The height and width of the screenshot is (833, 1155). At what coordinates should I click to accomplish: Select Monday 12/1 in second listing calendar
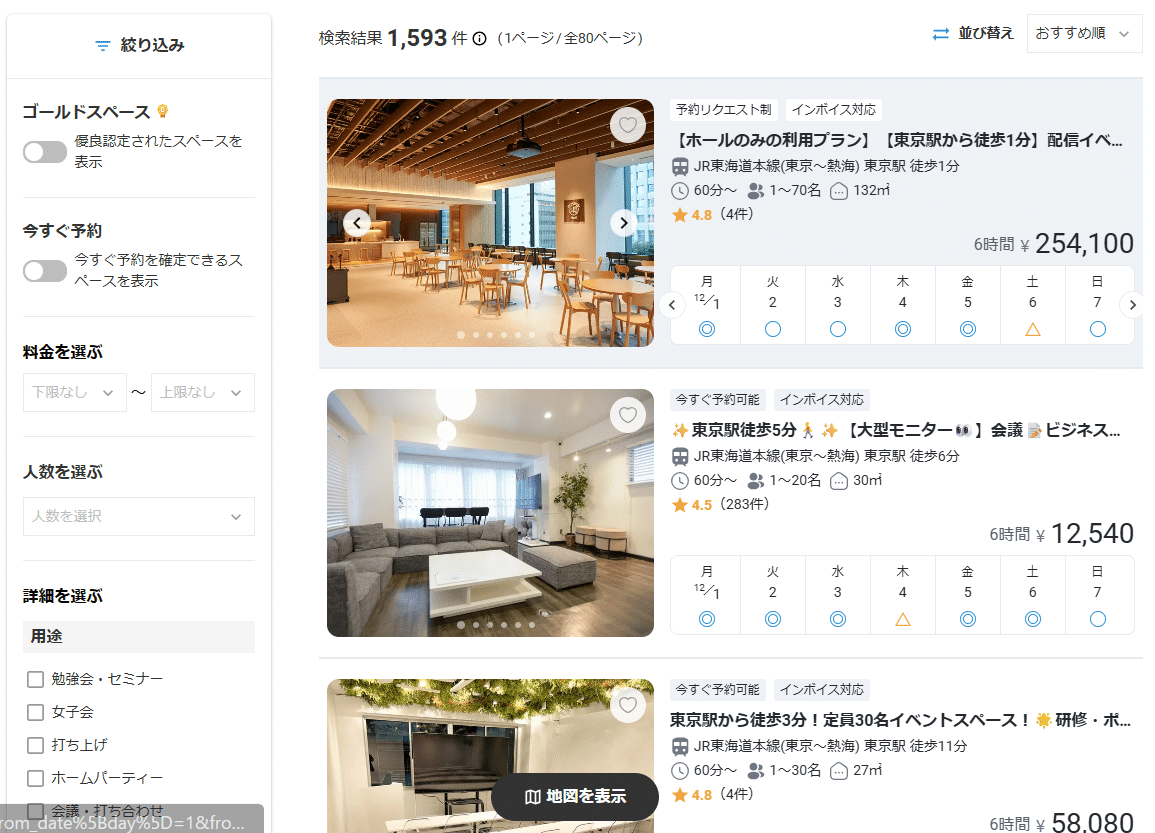coord(707,595)
